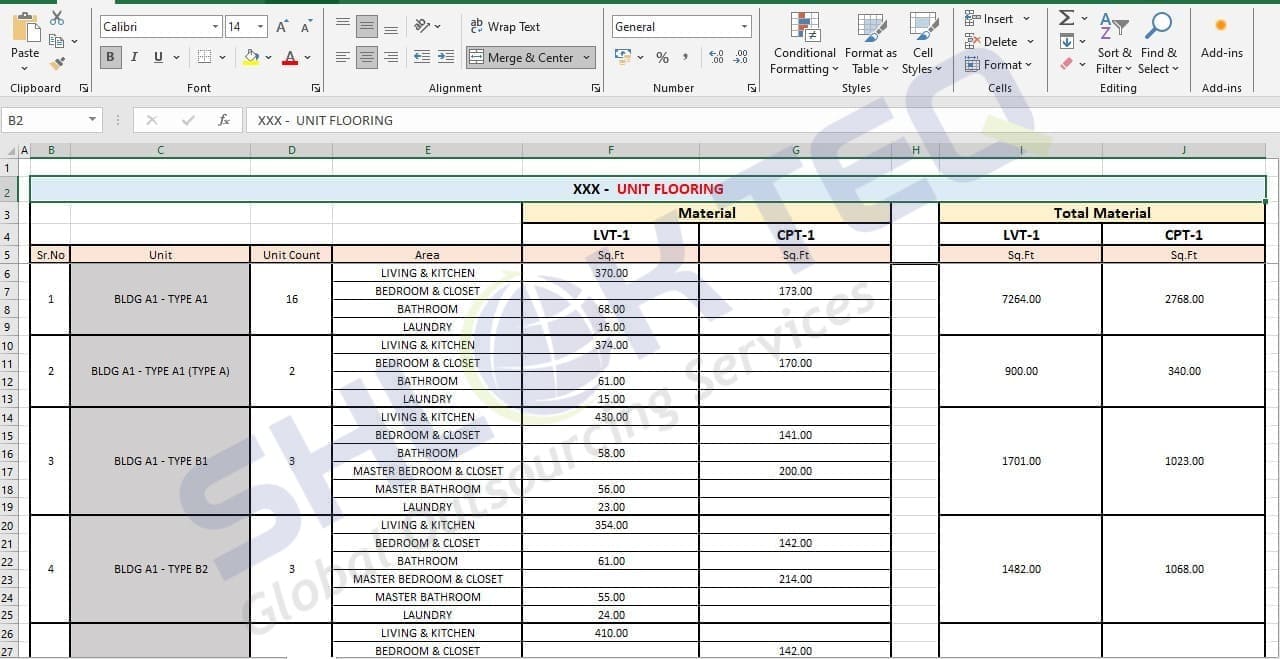Click the Insert Function fx icon
1280x659 pixels.
coord(224,120)
